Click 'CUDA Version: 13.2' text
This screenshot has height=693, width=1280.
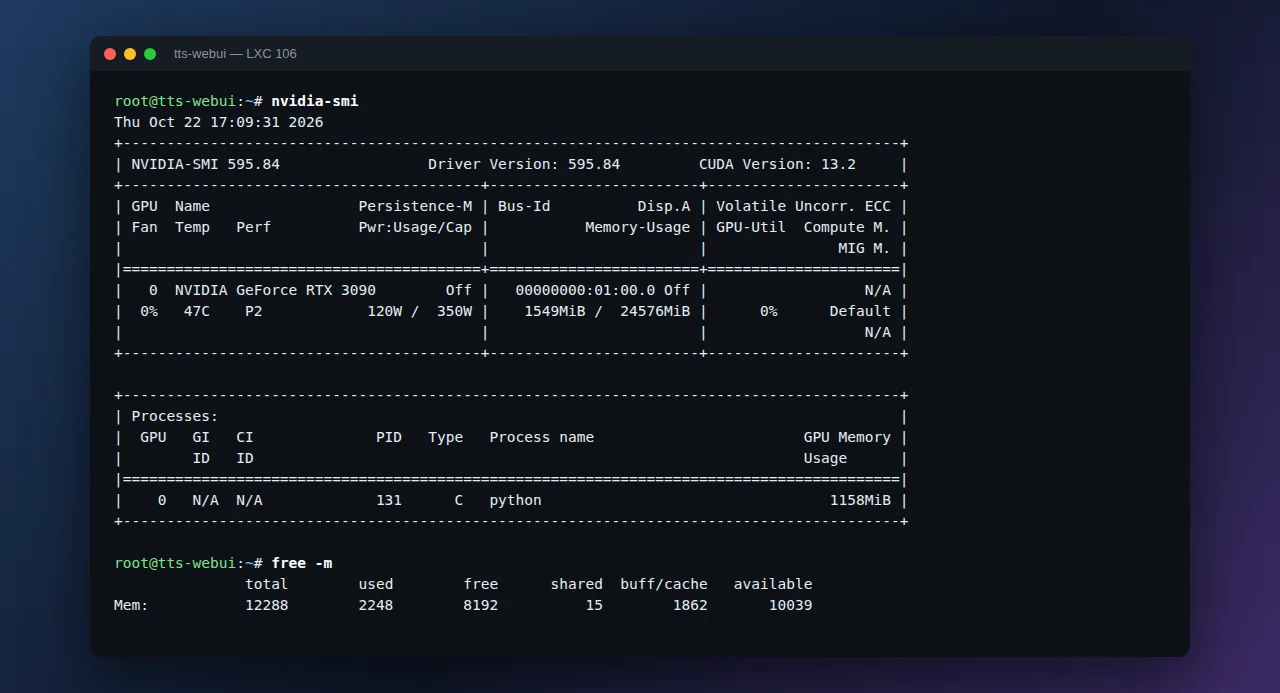(778, 164)
